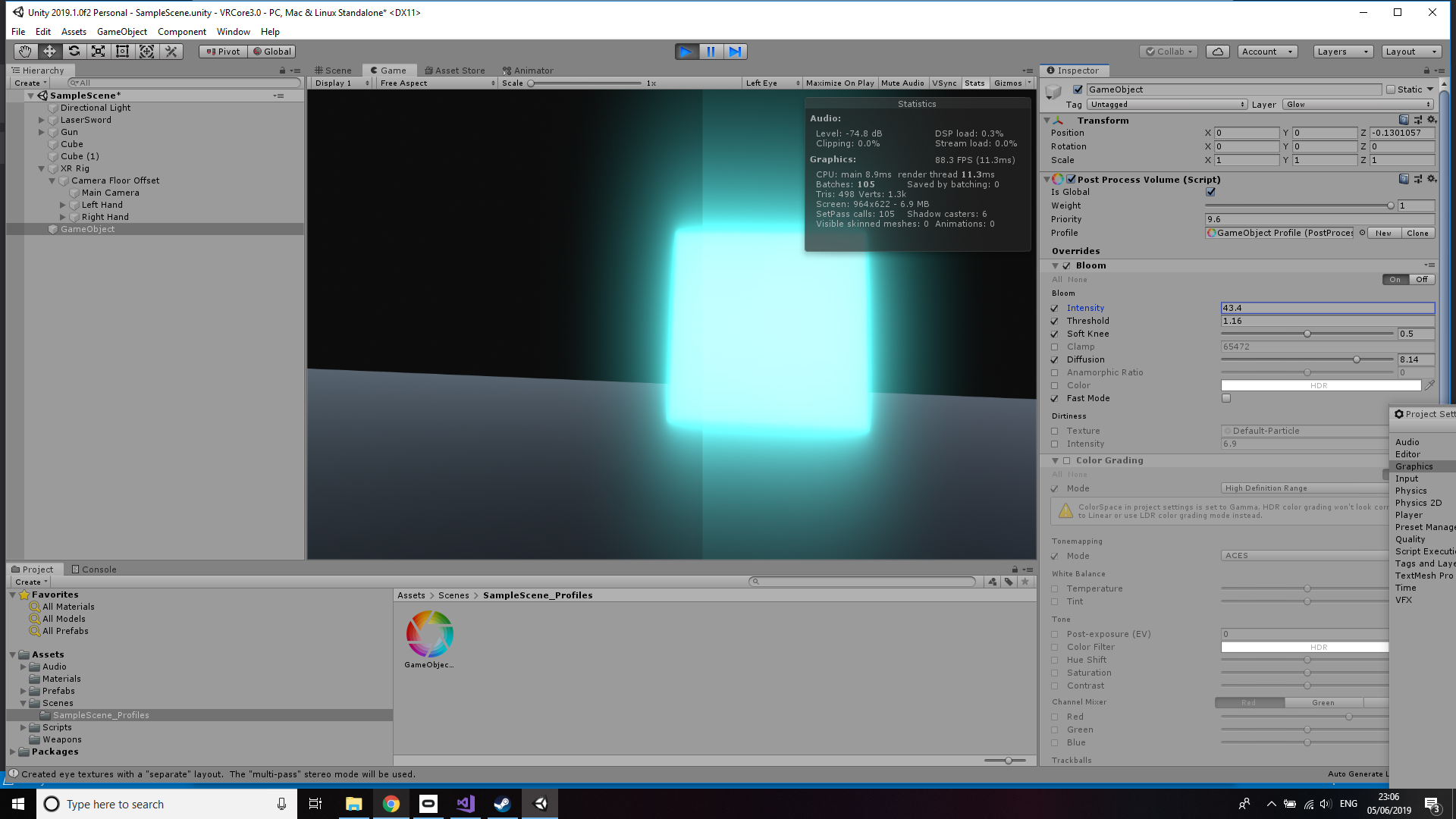Open the Layers dropdown

click(x=1343, y=52)
